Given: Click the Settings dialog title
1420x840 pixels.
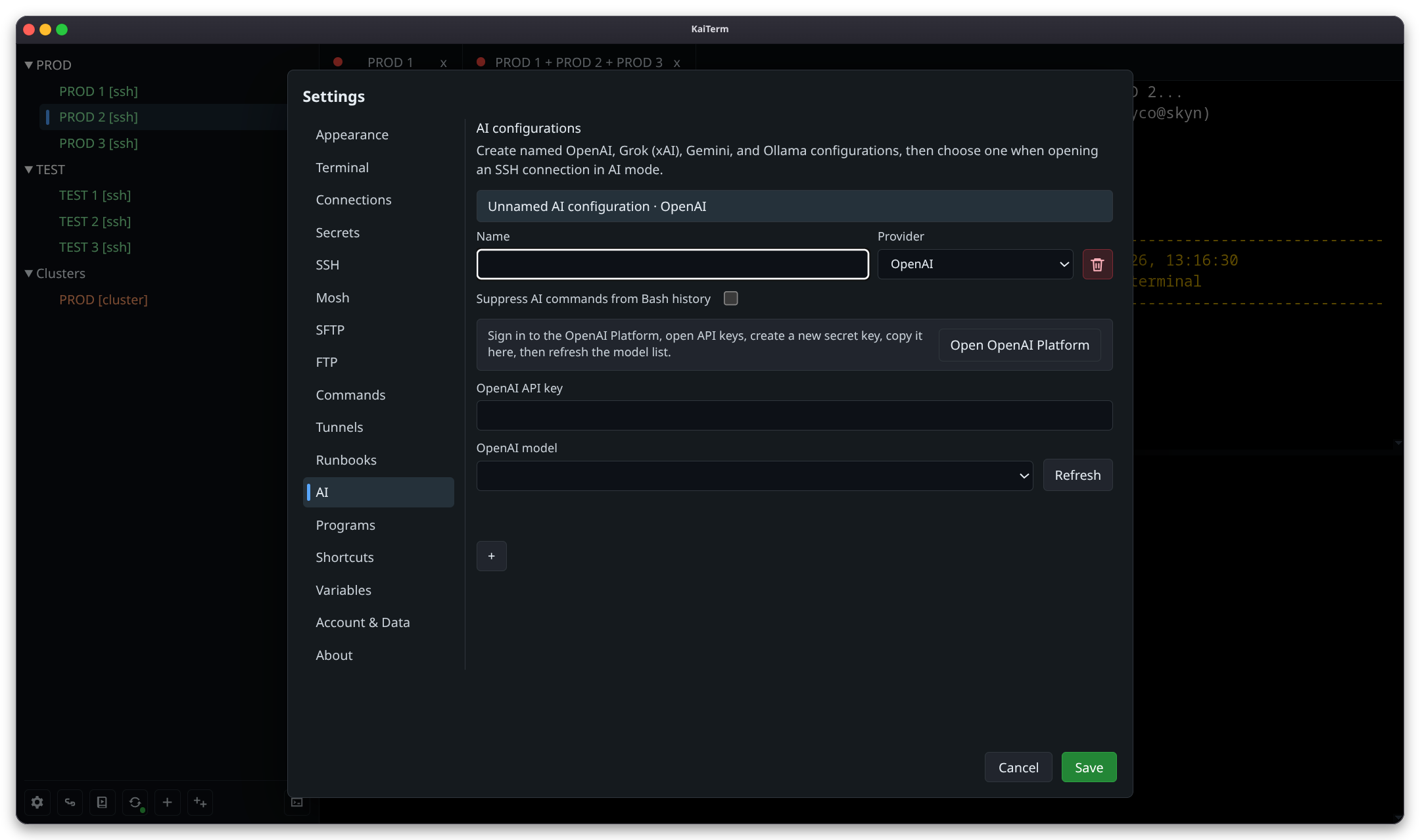Looking at the screenshot, I should (333, 97).
